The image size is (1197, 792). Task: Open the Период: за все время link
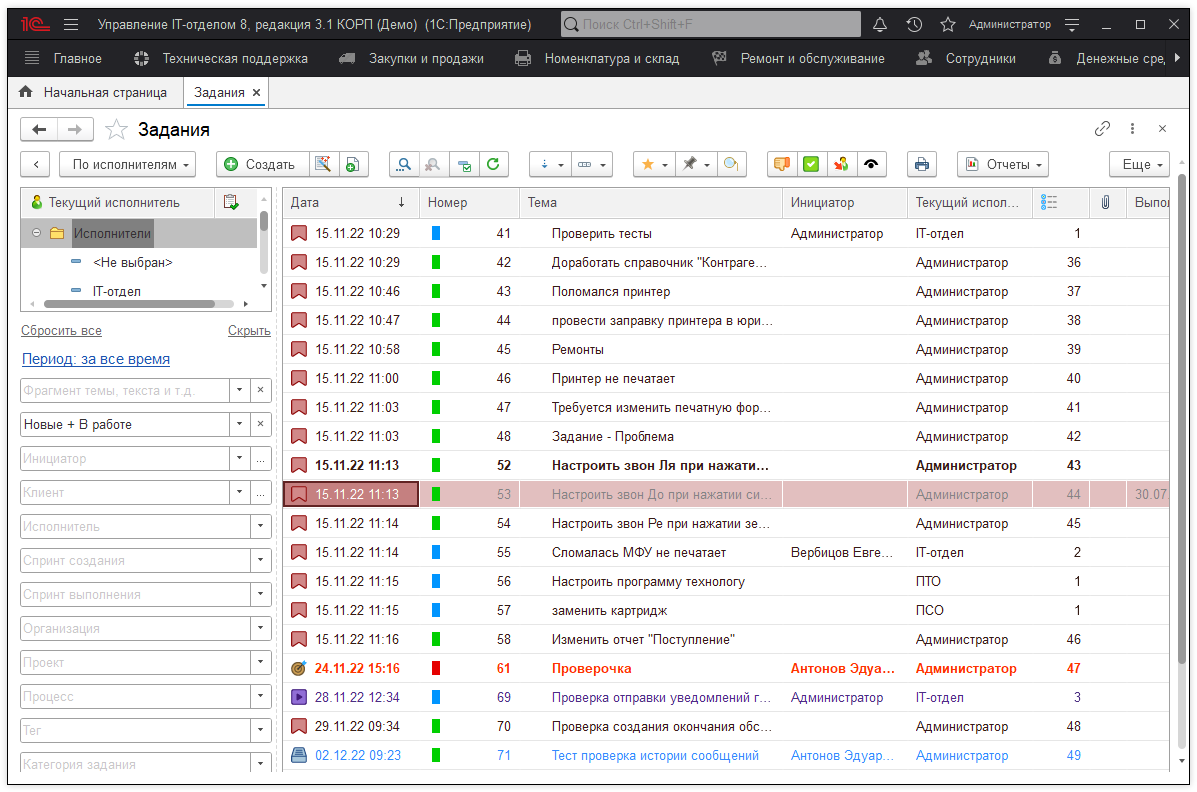(96, 359)
